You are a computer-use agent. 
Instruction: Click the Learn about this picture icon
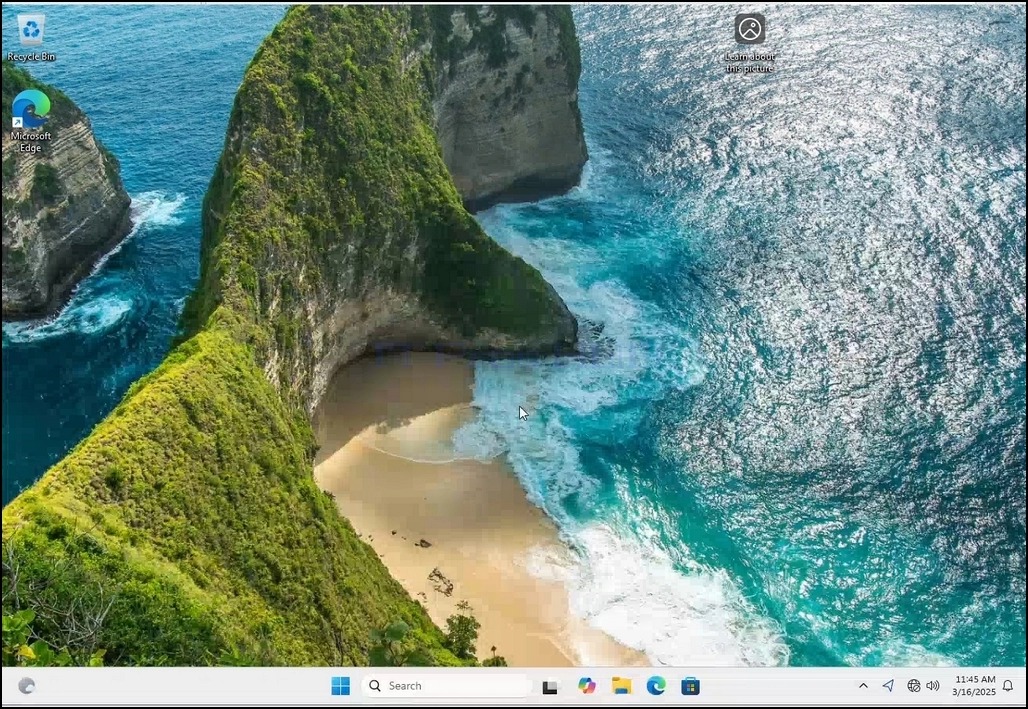pyautogui.click(x=749, y=43)
